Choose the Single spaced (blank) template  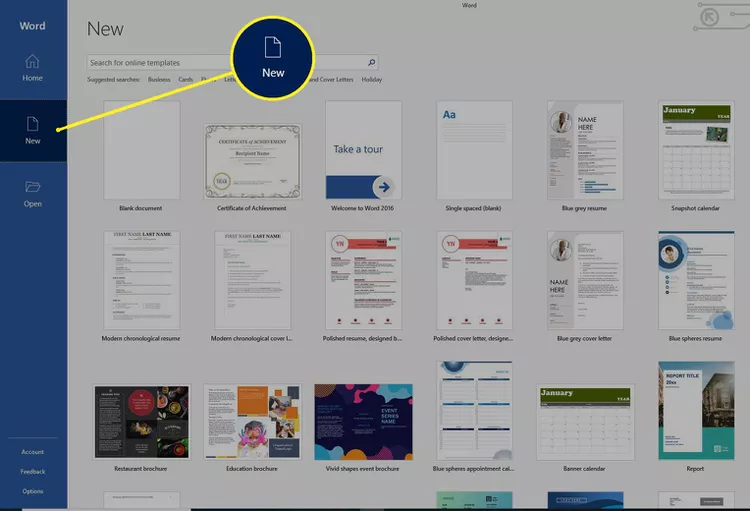click(474, 150)
